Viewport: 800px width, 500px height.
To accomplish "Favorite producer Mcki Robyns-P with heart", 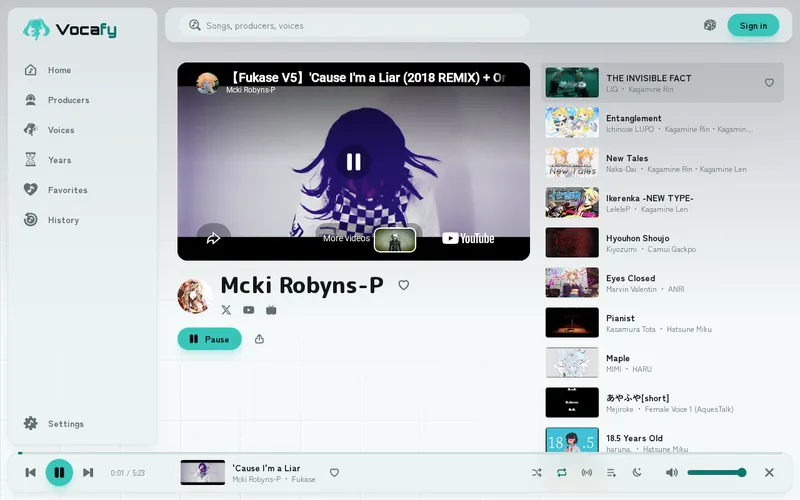I will pos(404,285).
